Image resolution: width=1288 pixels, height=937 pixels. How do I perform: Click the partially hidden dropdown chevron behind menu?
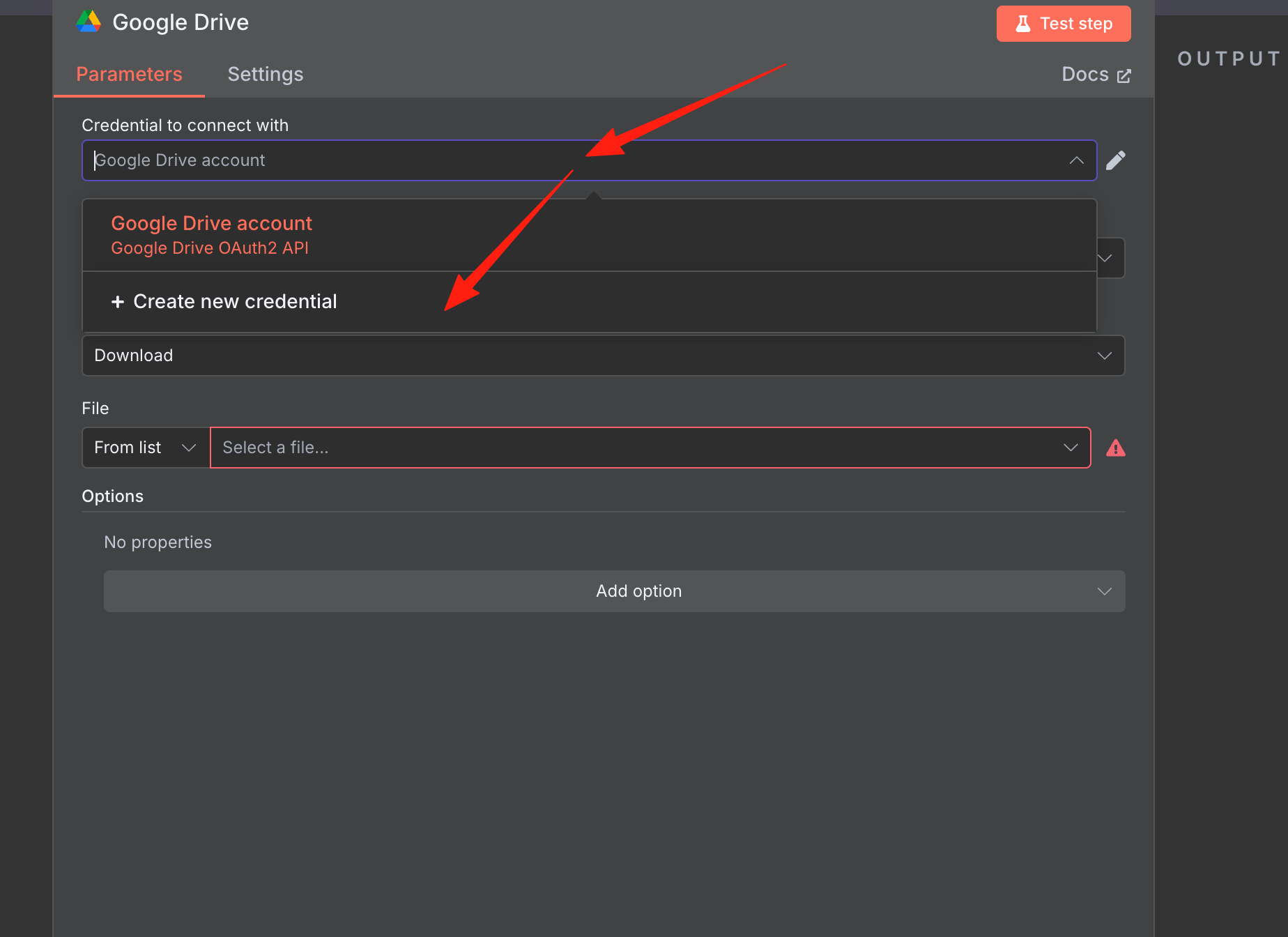pyautogui.click(x=1106, y=258)
